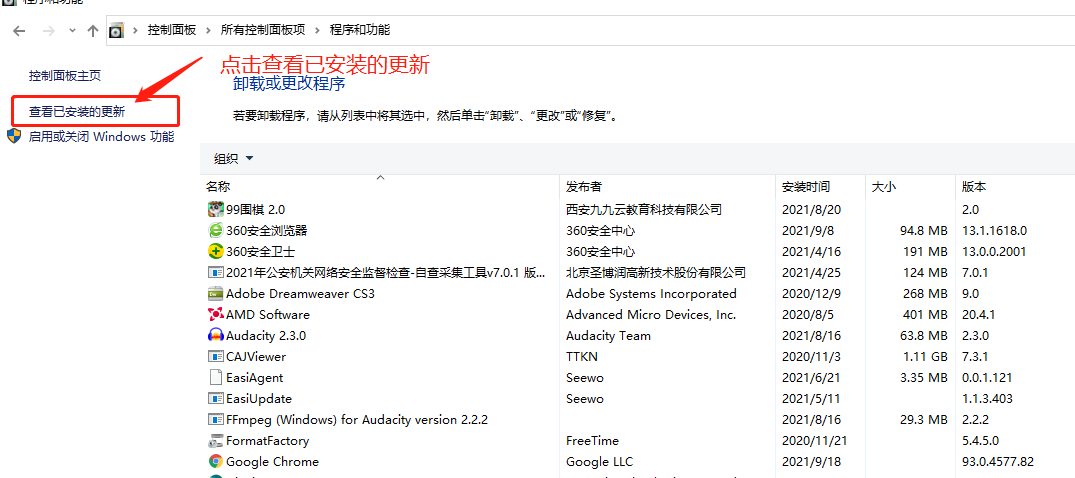
Task: Click the Audacity 2.3.0 headphone icon
Action: (x=216, y=335)
